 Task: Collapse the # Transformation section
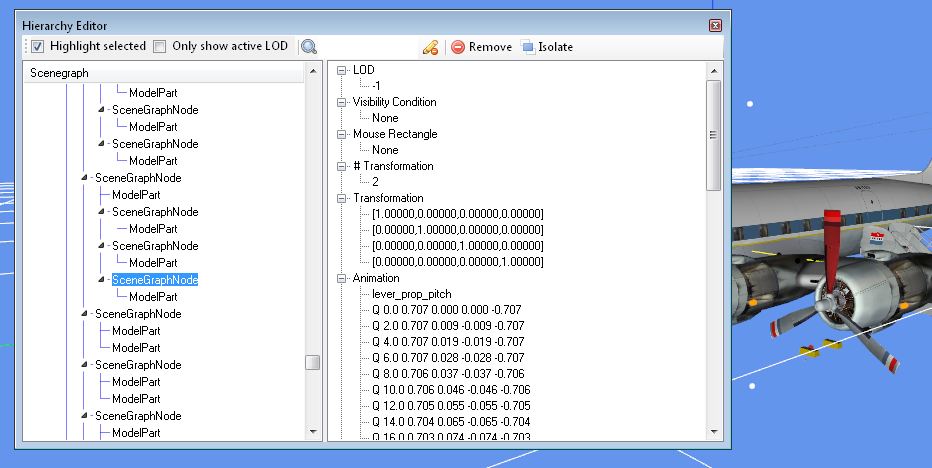[341, 167]
